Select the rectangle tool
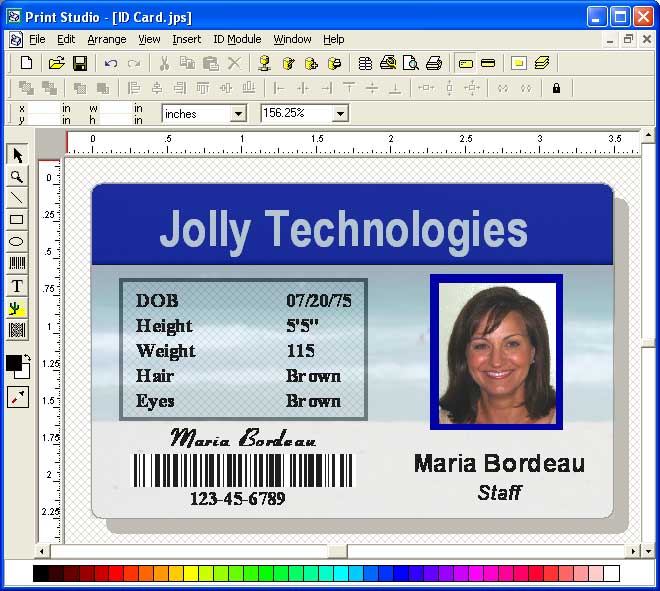This screenshot has width=660, height=591. coord(17,219)
